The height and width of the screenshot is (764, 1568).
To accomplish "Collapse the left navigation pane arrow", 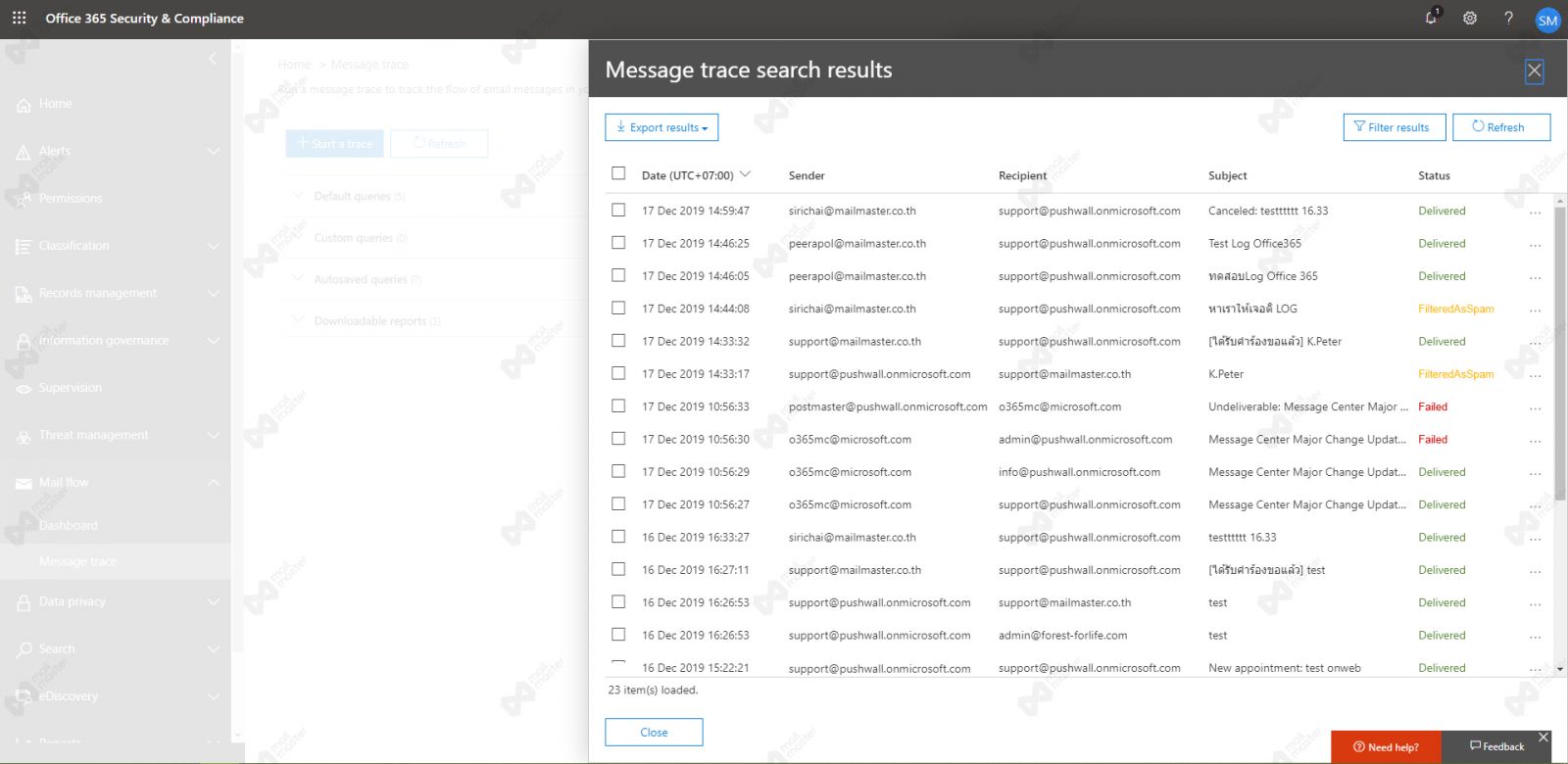I will [213, 59].
